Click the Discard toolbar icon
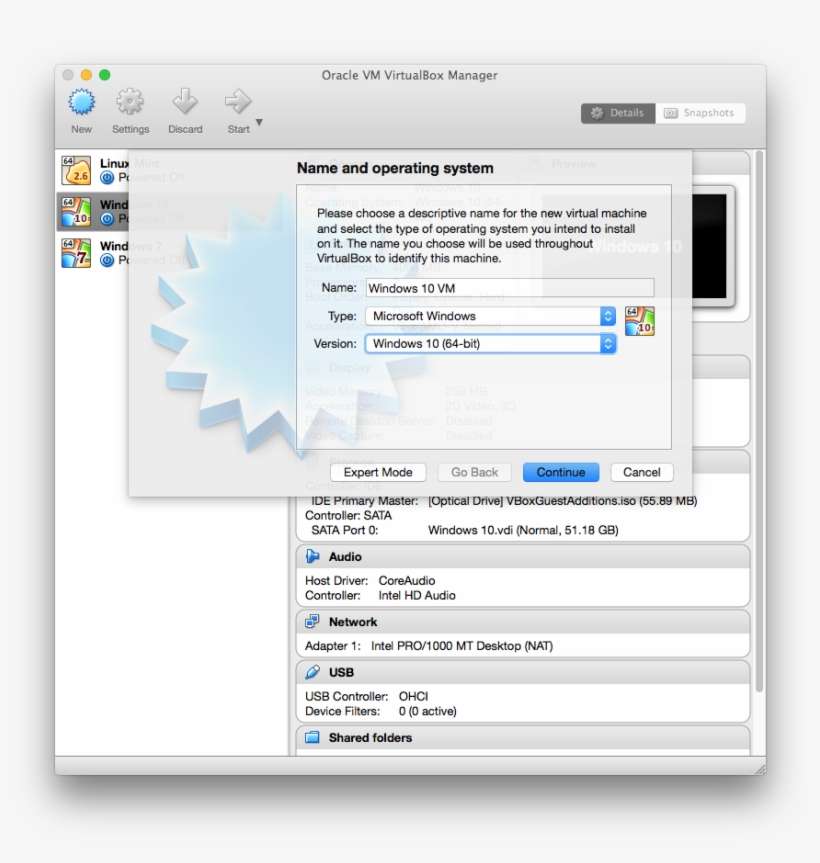820x863 pixels. point(185,105)
